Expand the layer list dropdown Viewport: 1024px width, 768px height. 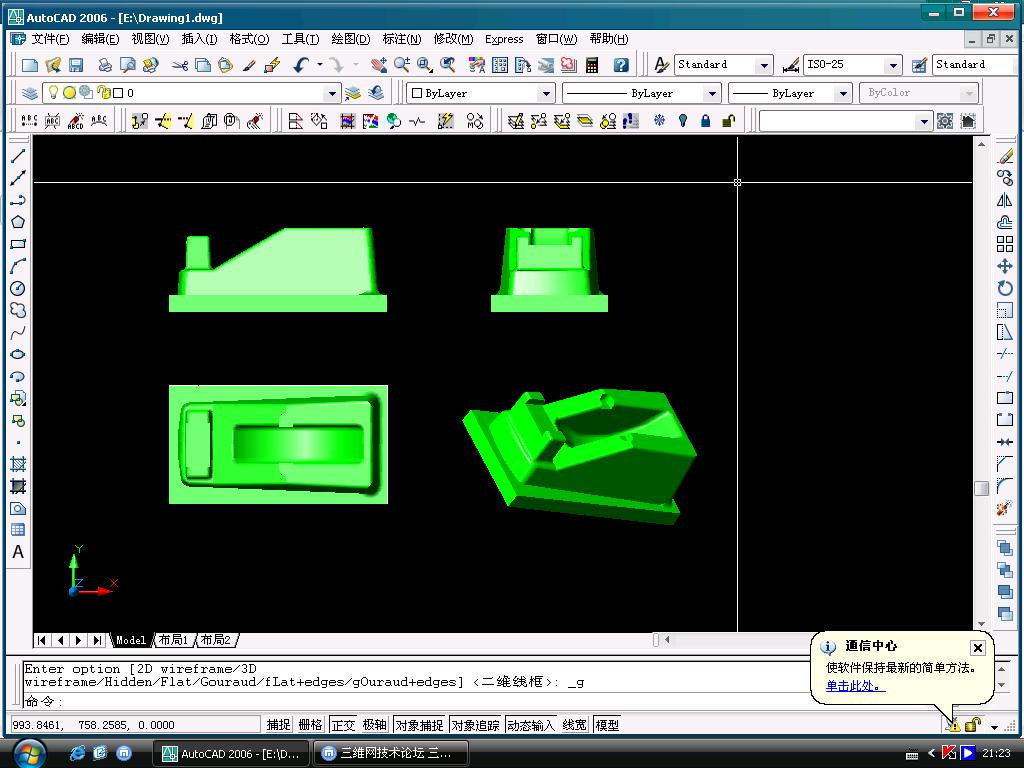[x=332, y=93]
